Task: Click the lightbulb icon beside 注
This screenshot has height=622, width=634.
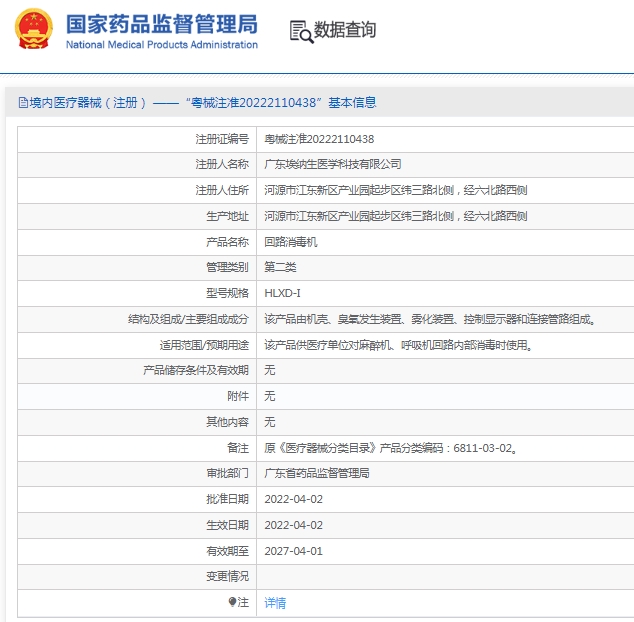Action: [232, 602]
